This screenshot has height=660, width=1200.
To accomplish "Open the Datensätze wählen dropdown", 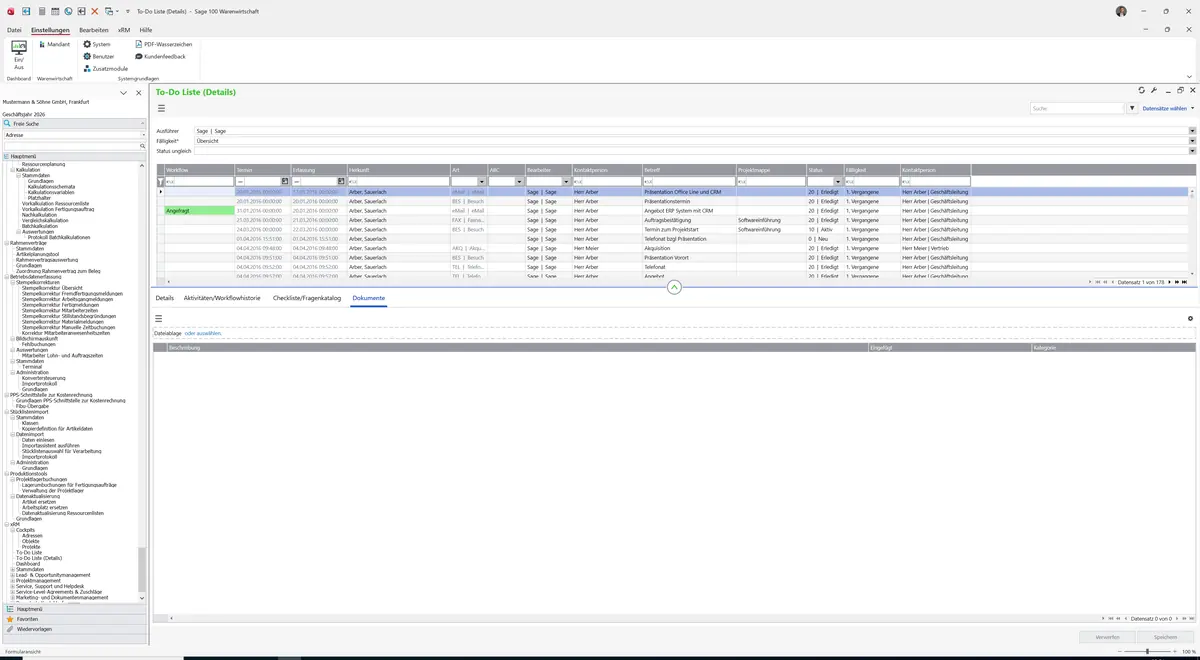I will pyautogui.click(x=1168, y=108).
